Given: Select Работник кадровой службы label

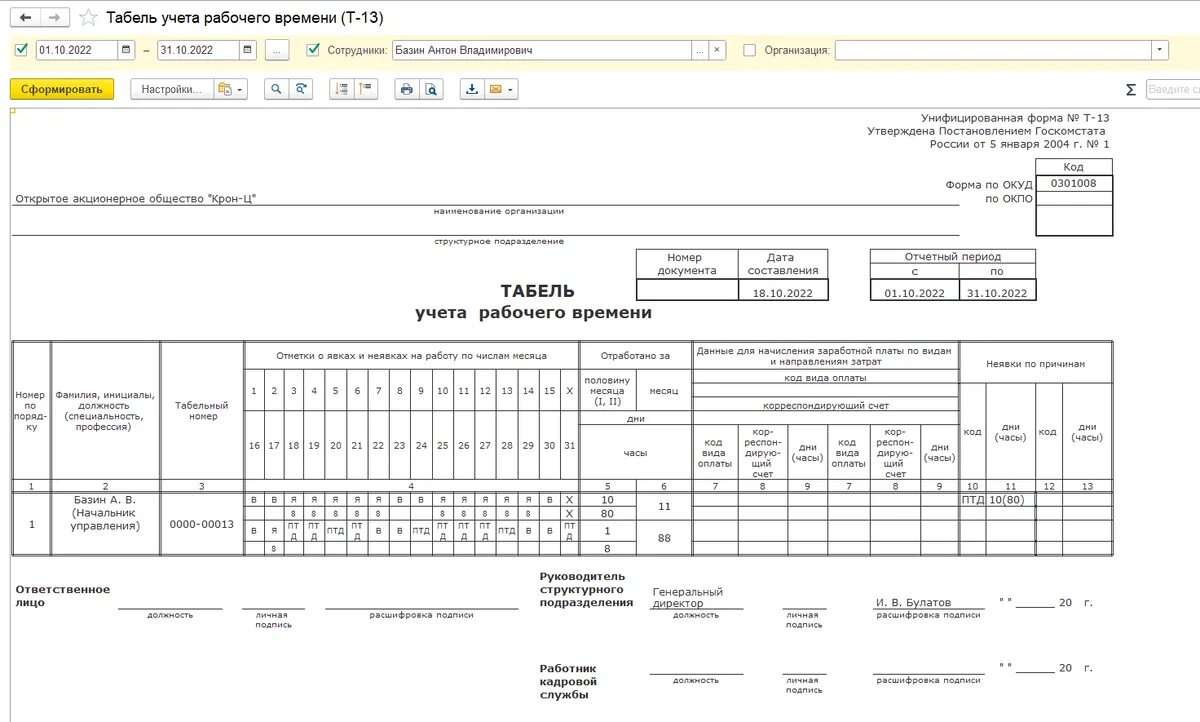Looking at the screenshot, I should (x=568, y=681).
